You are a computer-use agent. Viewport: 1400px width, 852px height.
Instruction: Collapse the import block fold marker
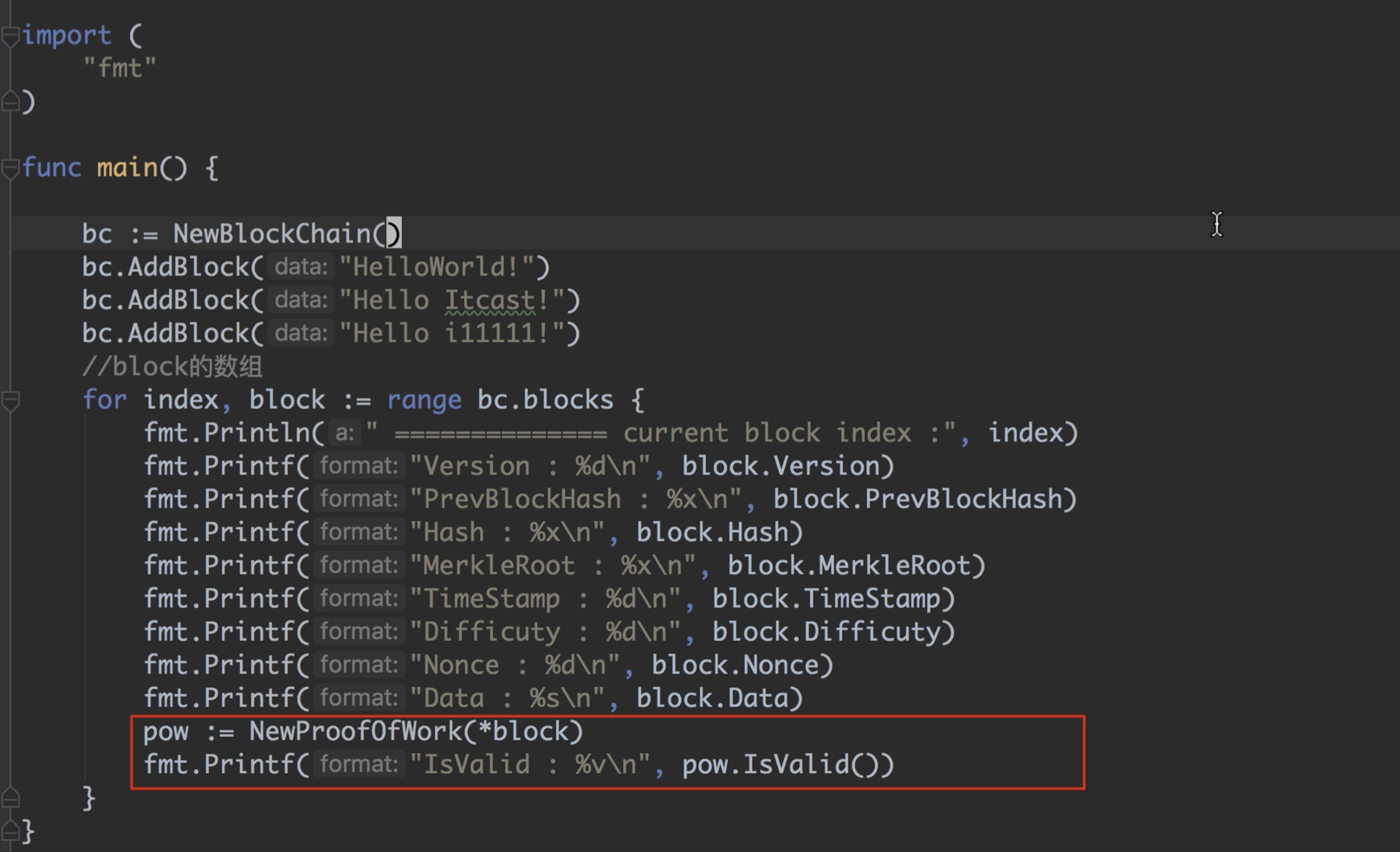(x=10, y=36)
